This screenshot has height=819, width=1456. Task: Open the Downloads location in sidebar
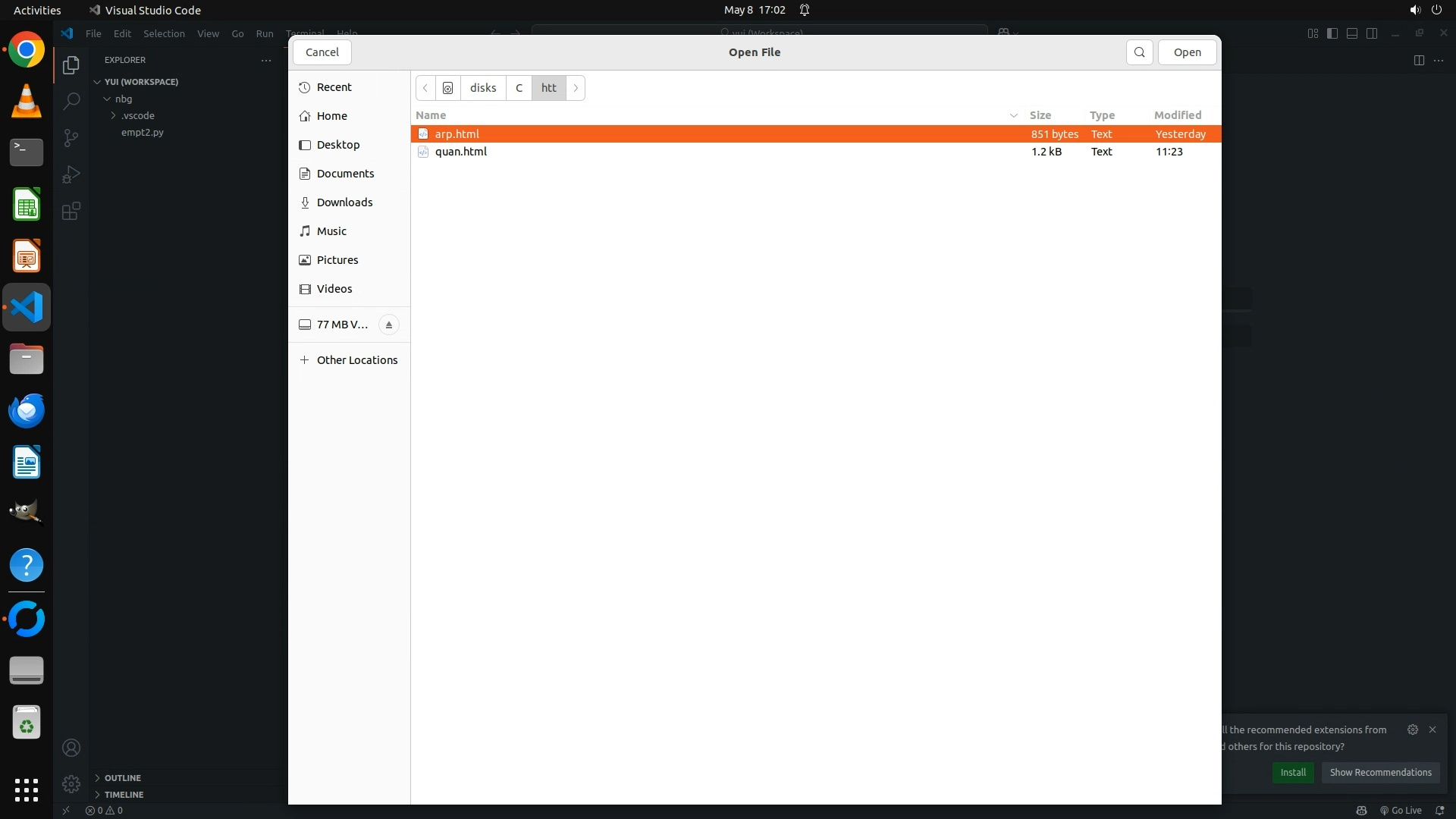click(x=344, y=202)
